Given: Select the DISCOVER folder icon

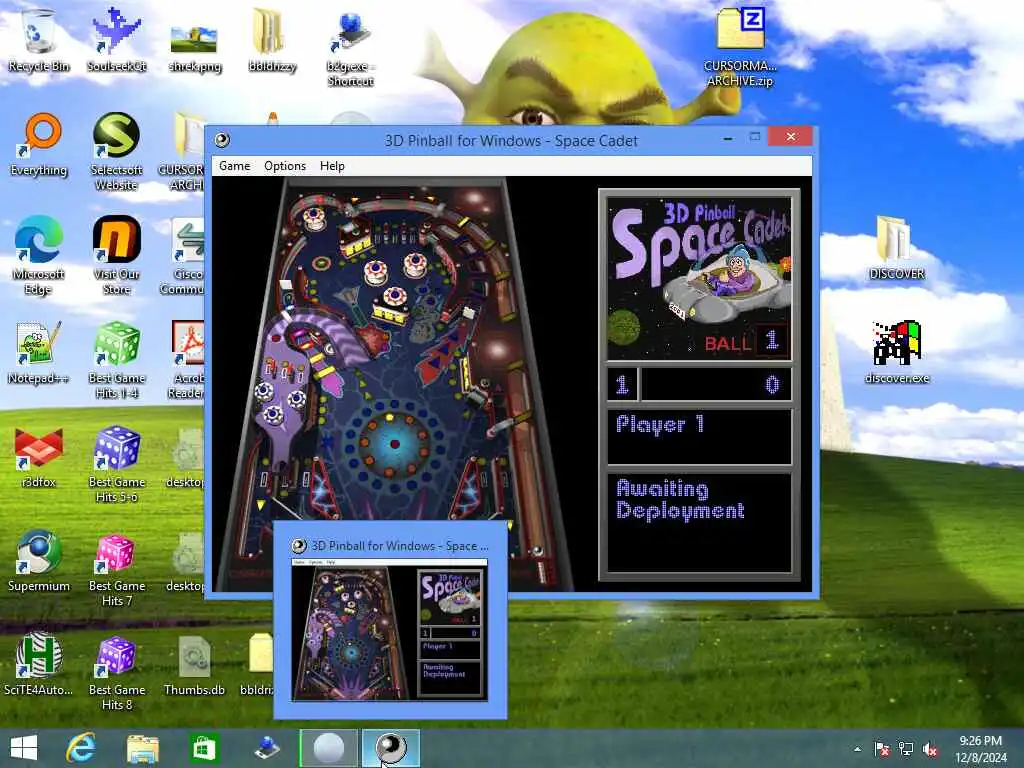Looking at the screenshot, I should pos(897,249).
